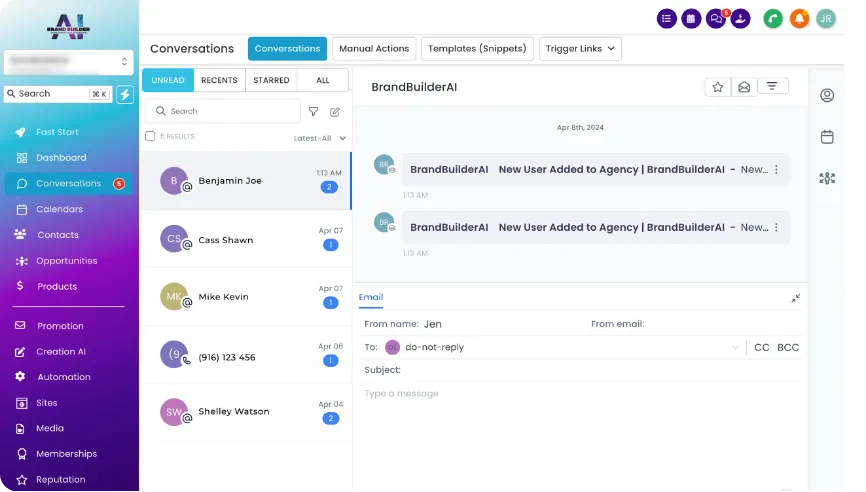This screenshot has height=492, width=866.
Task: Select the Conversations sidebar item
Action: 68,183
